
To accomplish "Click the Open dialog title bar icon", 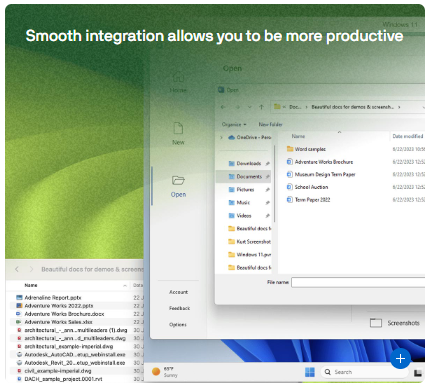I will pos(221,90).
